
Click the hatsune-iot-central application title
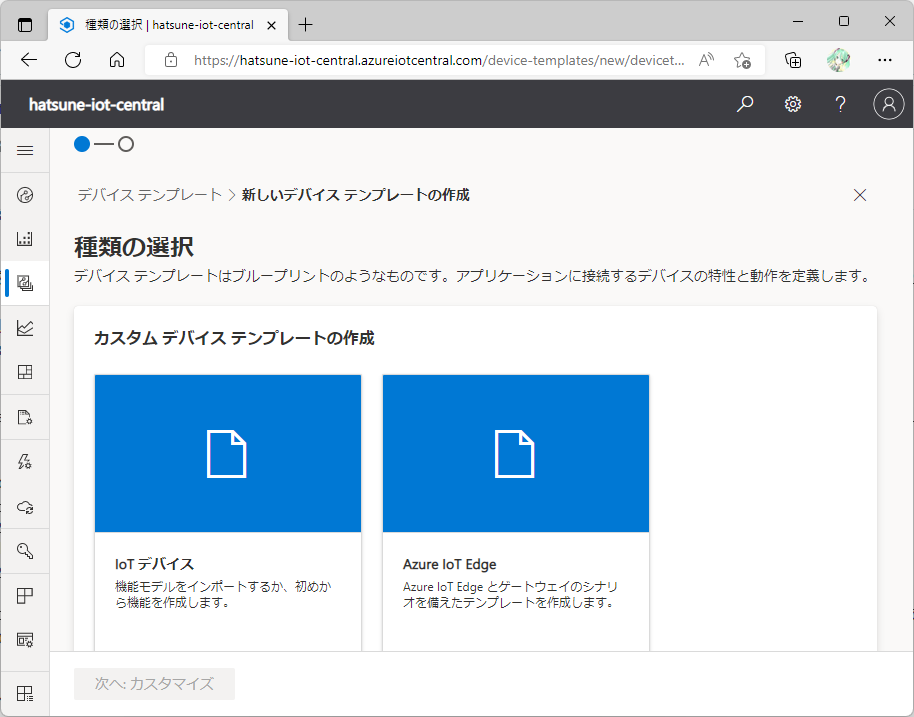point(97,105)
